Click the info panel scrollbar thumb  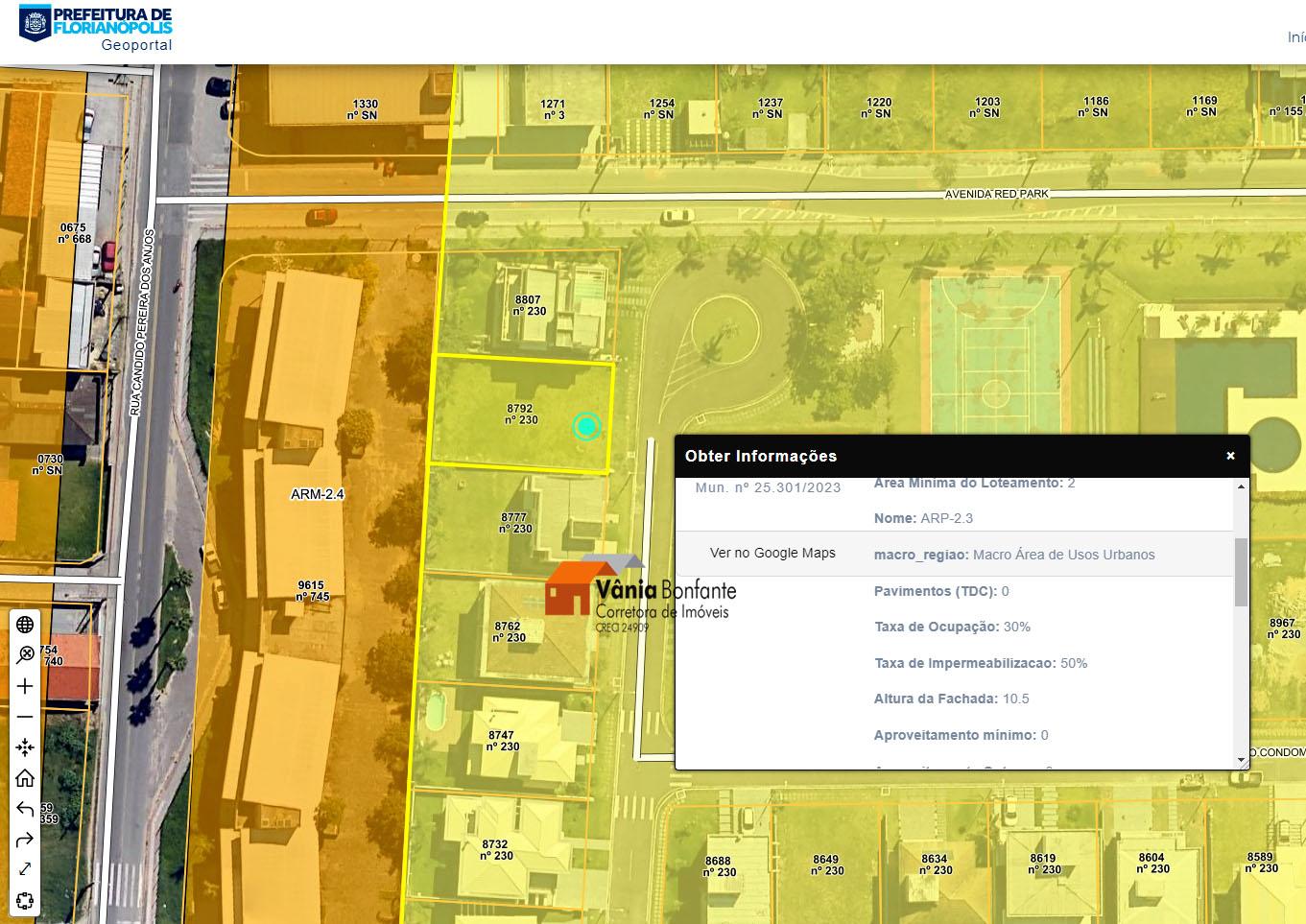[1241, 572]
